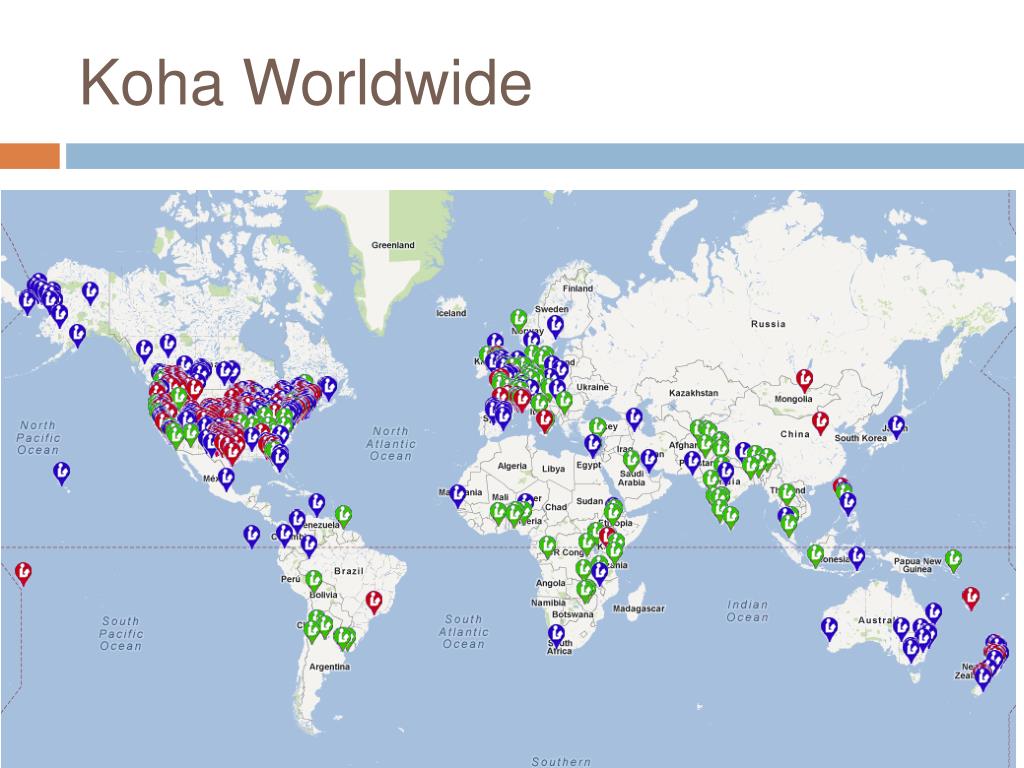Open the blue marker in Mexico
The image size is (1024, 768).
226,479
